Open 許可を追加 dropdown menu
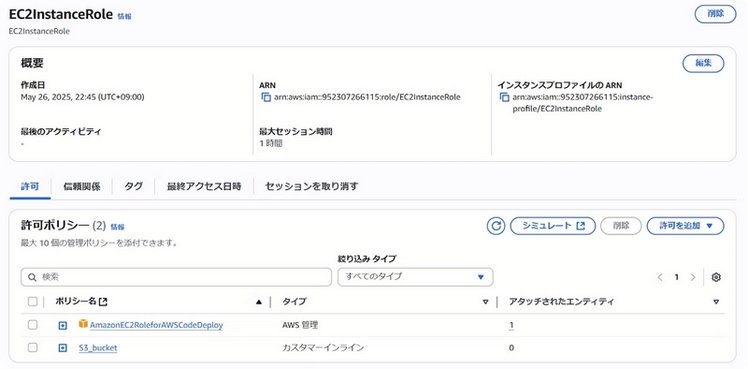748x369 pixels. click(685, 226)
